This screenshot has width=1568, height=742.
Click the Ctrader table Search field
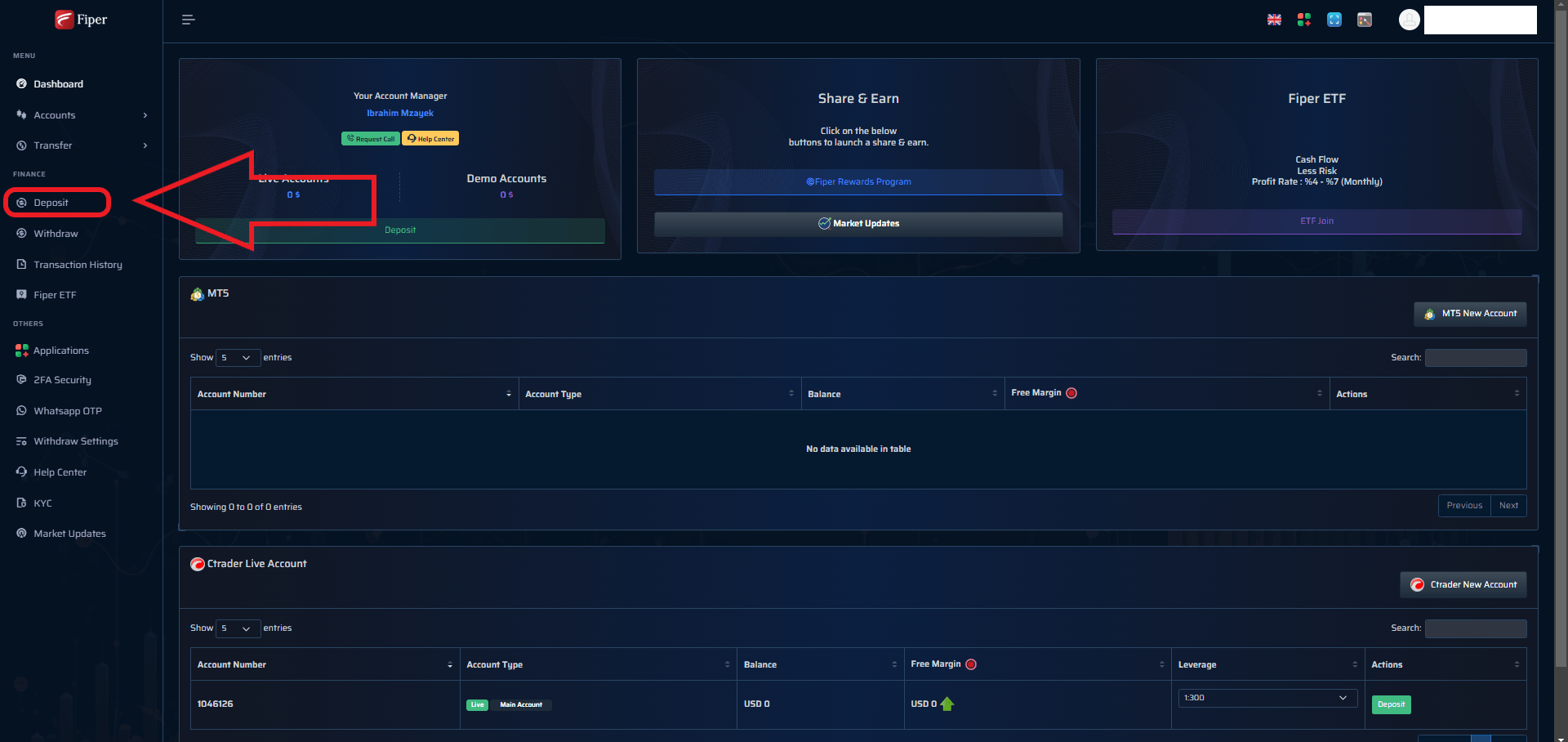[x=1476, y=628]
